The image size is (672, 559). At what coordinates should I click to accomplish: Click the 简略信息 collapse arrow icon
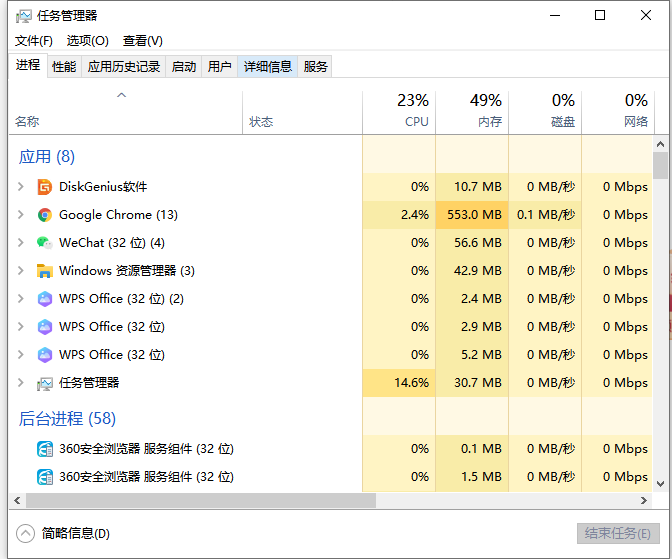26,533
